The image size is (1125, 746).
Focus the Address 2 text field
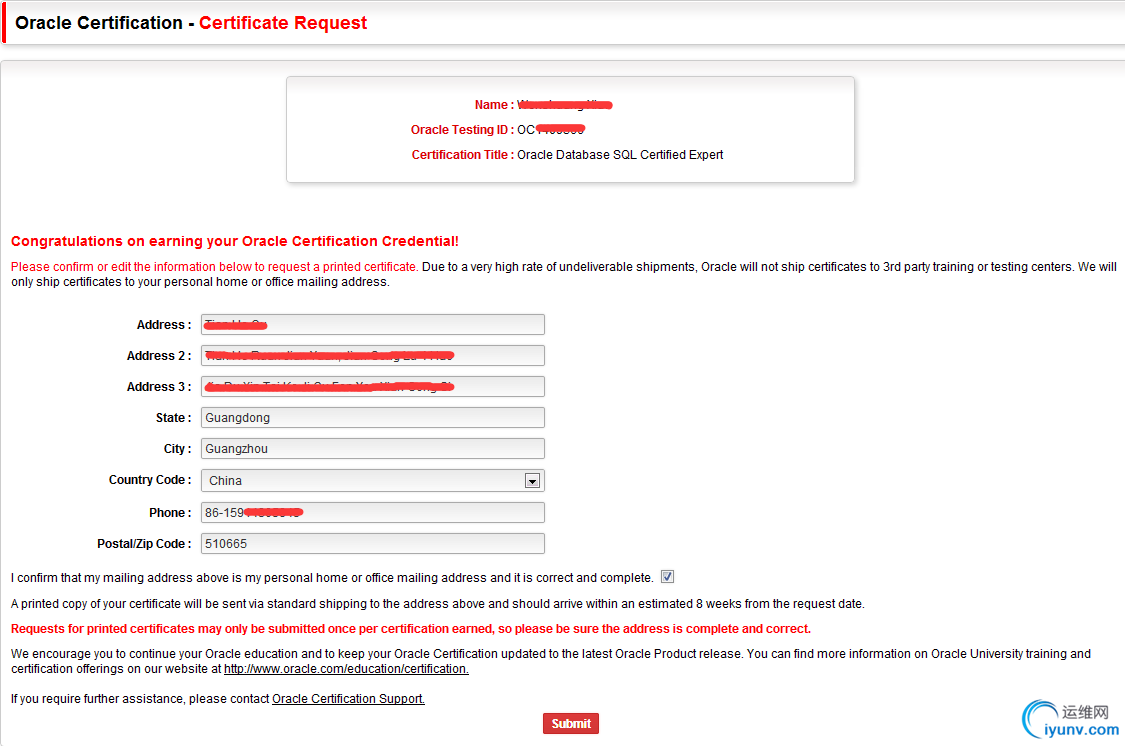click(x=372, y=355)
